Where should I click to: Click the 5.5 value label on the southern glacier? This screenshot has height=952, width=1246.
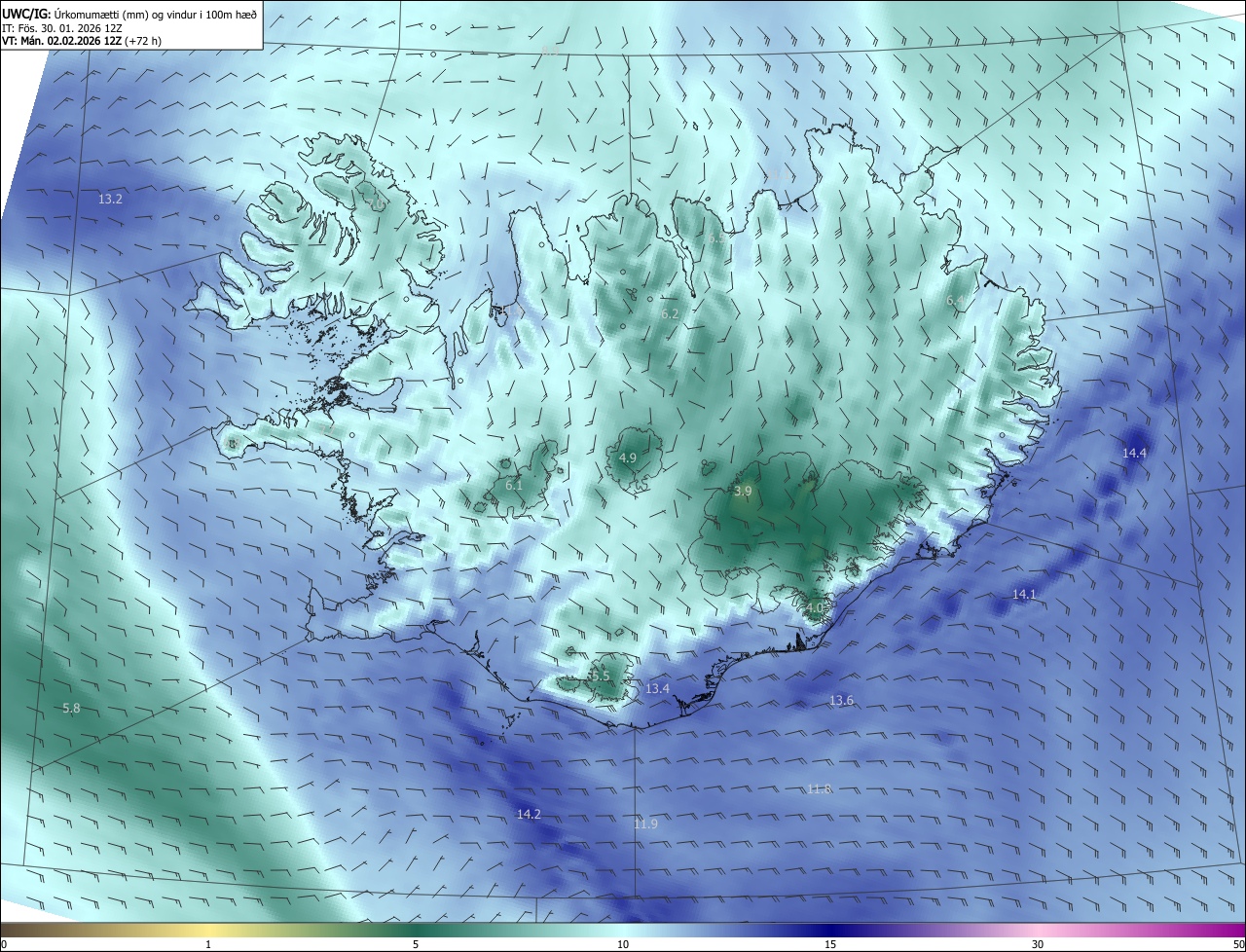601,676
